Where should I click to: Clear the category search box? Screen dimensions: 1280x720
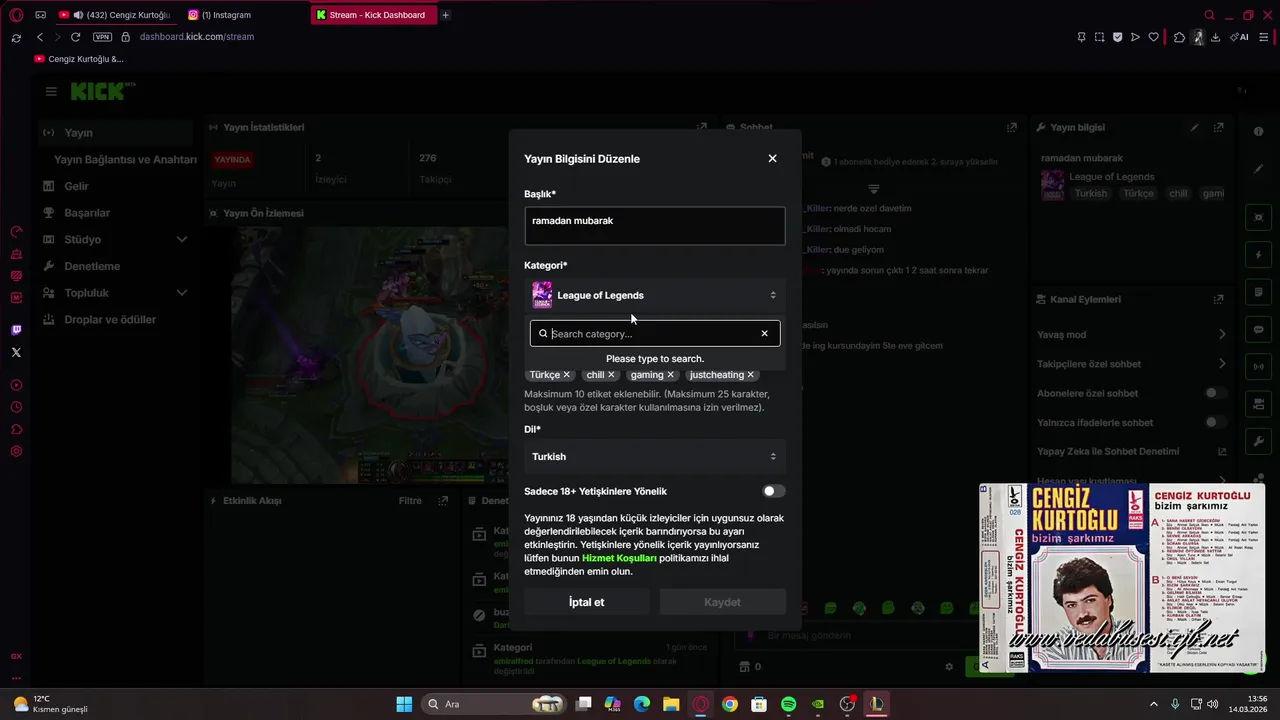[765, 334]
